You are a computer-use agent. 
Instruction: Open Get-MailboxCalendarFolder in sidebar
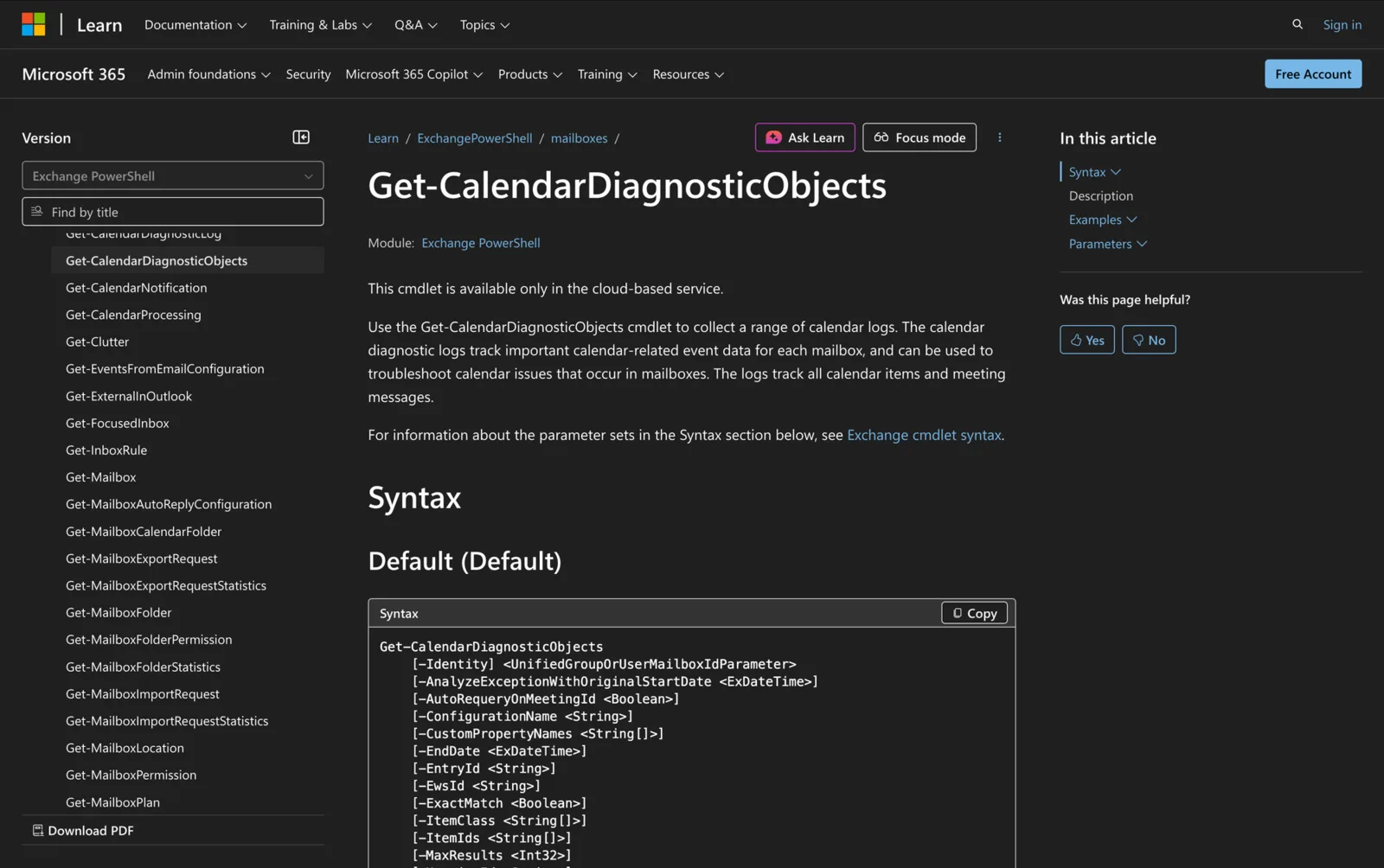point(144,532)
